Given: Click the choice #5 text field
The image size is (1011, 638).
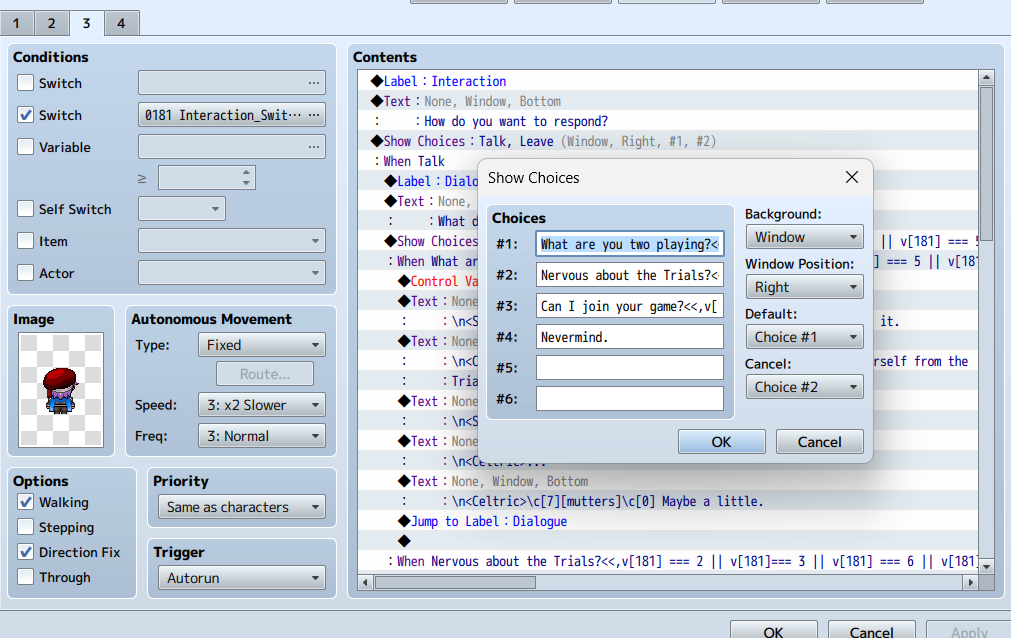Looking at the screenshot, I should (x=629, y=368).
